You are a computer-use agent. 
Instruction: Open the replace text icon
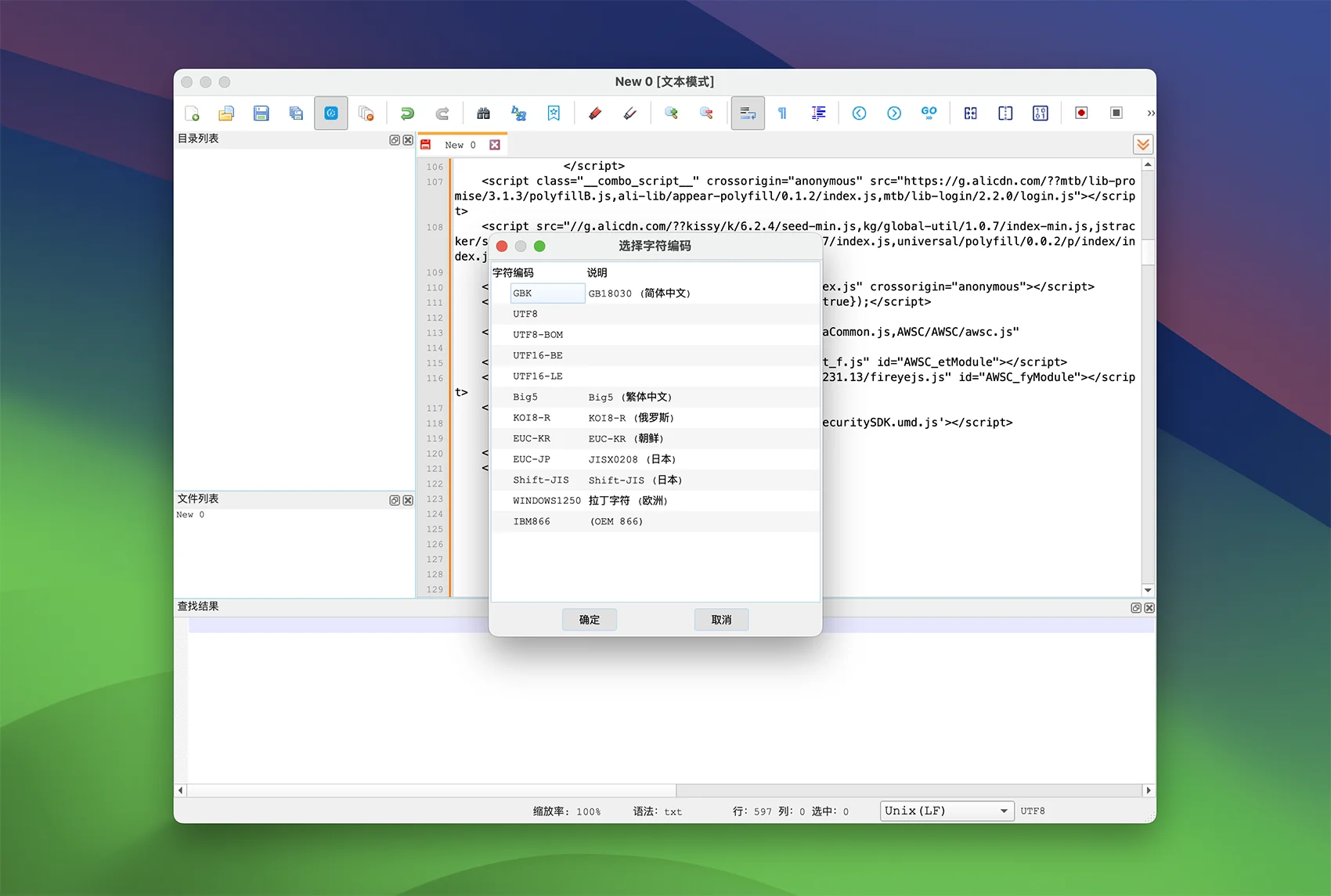(x=518, y=113)
